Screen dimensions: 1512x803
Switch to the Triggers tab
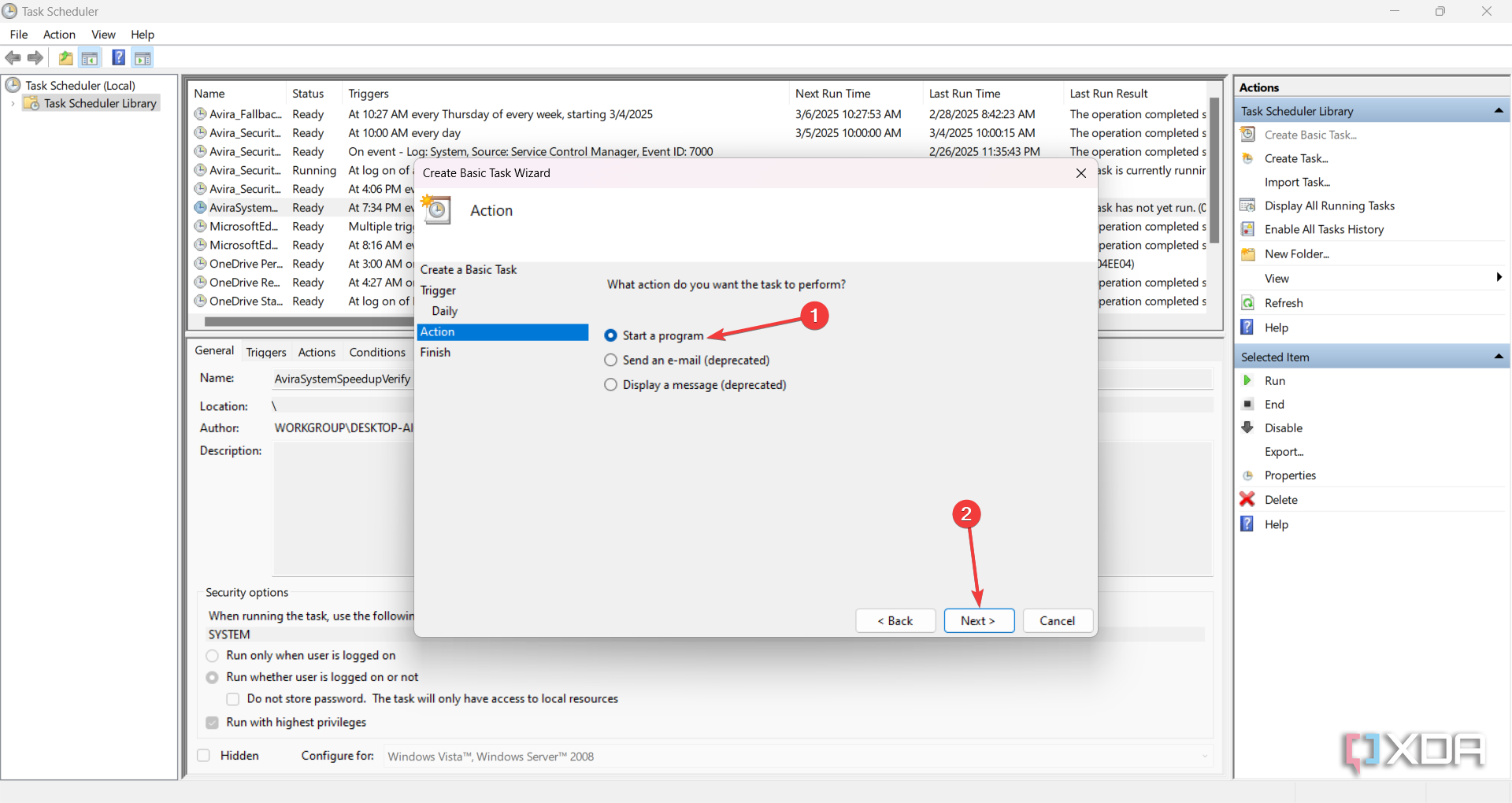(266, 353)
